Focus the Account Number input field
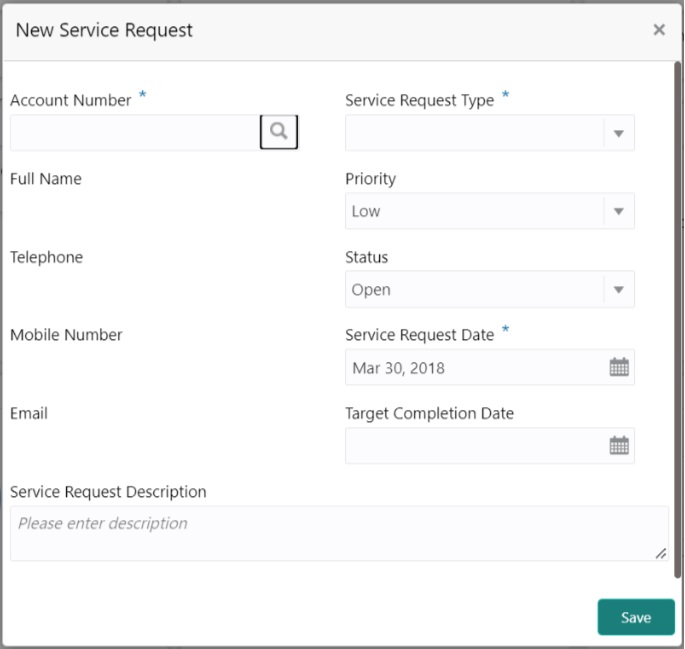 [x=135, y=133]
